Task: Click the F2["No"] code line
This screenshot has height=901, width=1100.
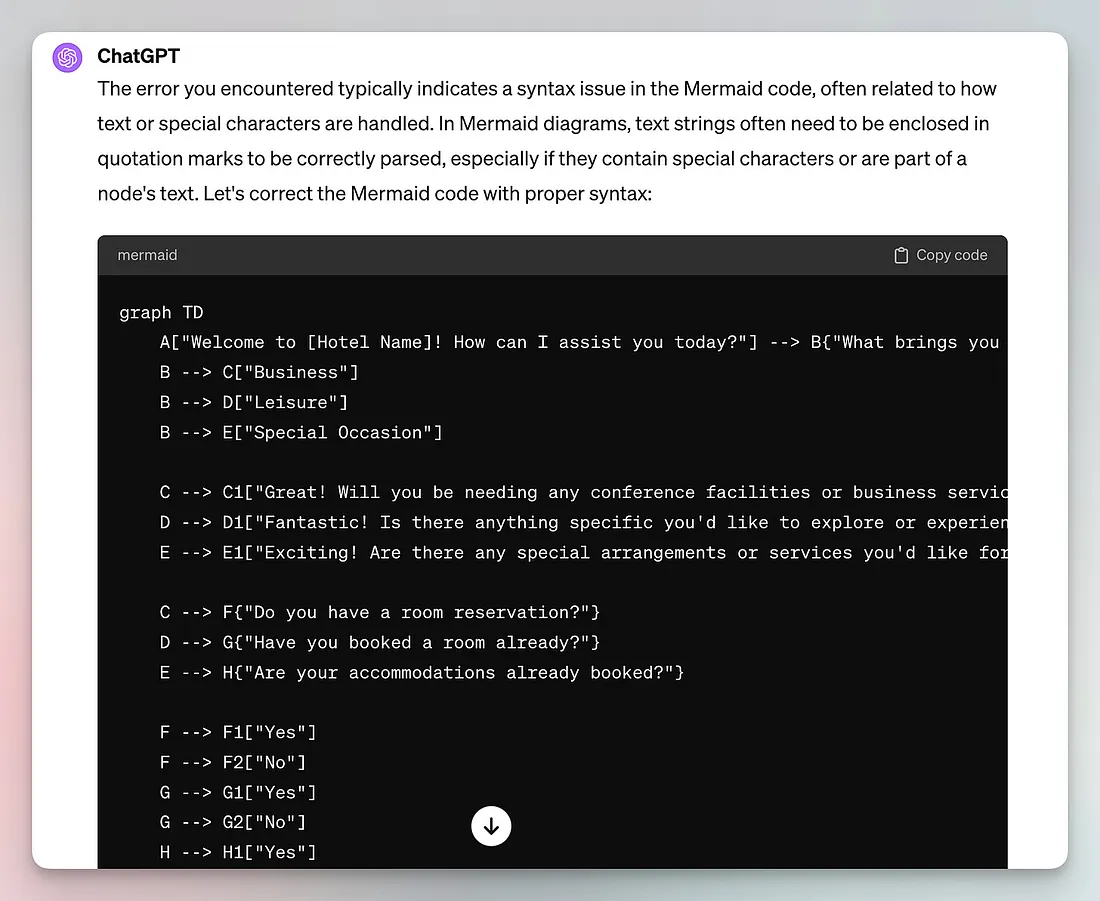Action: [x=232, y=762]
